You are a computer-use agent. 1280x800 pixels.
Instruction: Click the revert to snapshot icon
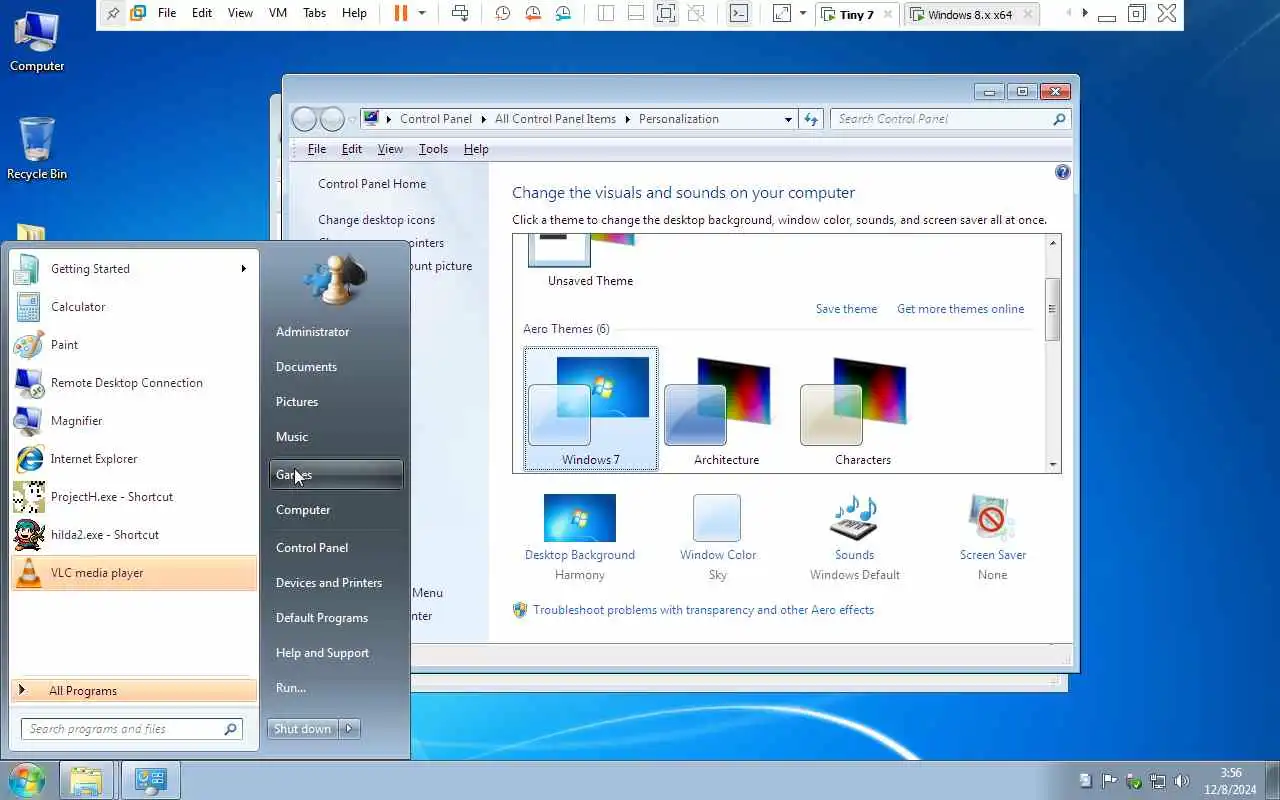[x=533, y=13]
